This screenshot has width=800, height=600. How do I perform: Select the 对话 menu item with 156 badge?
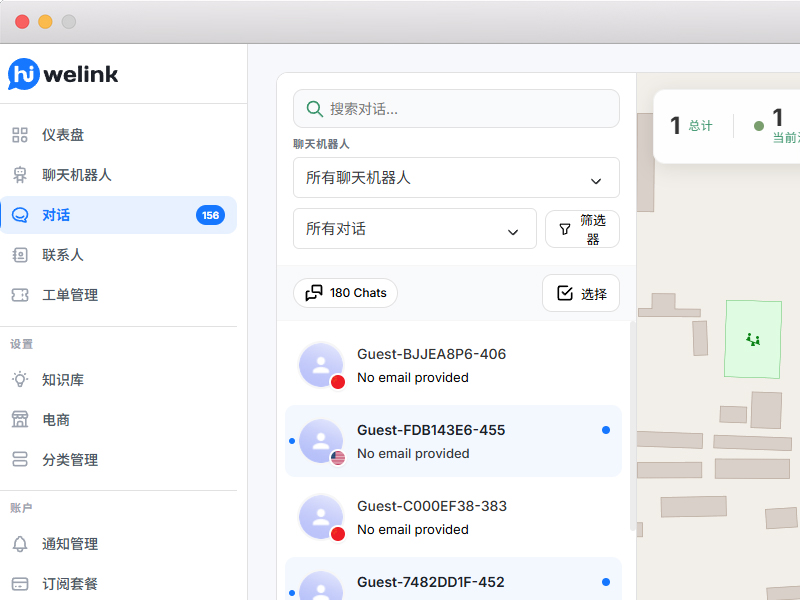(118, 215)
